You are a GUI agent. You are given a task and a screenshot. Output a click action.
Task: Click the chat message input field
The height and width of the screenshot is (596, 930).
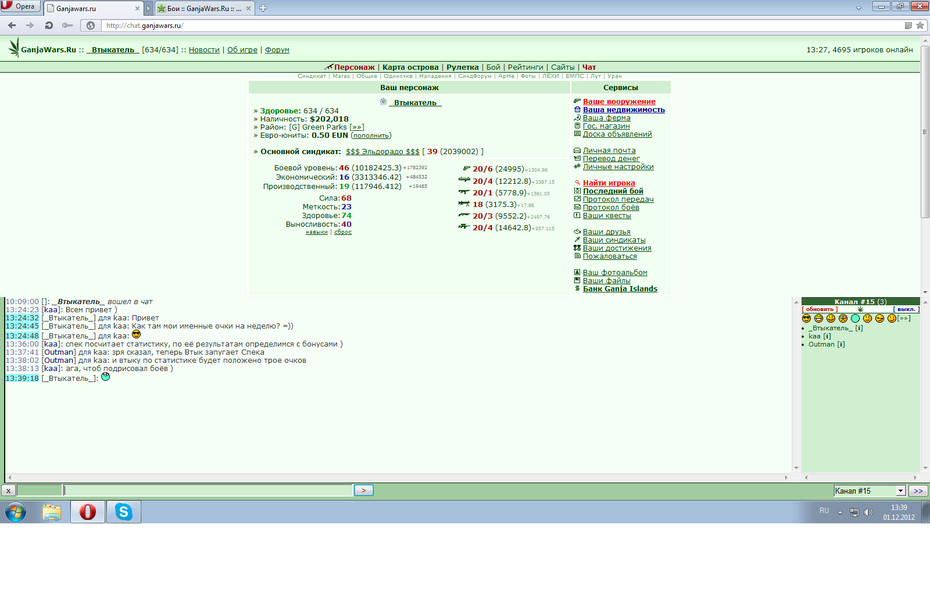pos(208,490)
